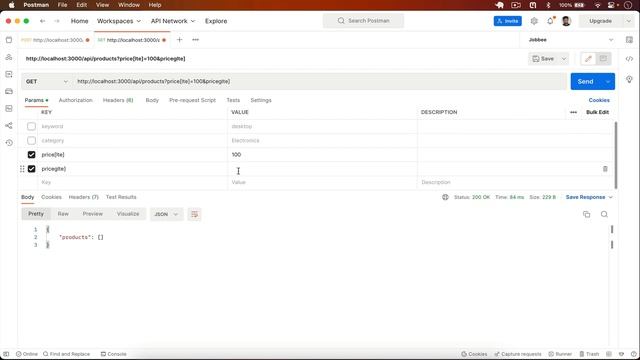This screenshot has height=360, width=640.
Task: Focus the Search Postman field
Action: pos(363,21)
